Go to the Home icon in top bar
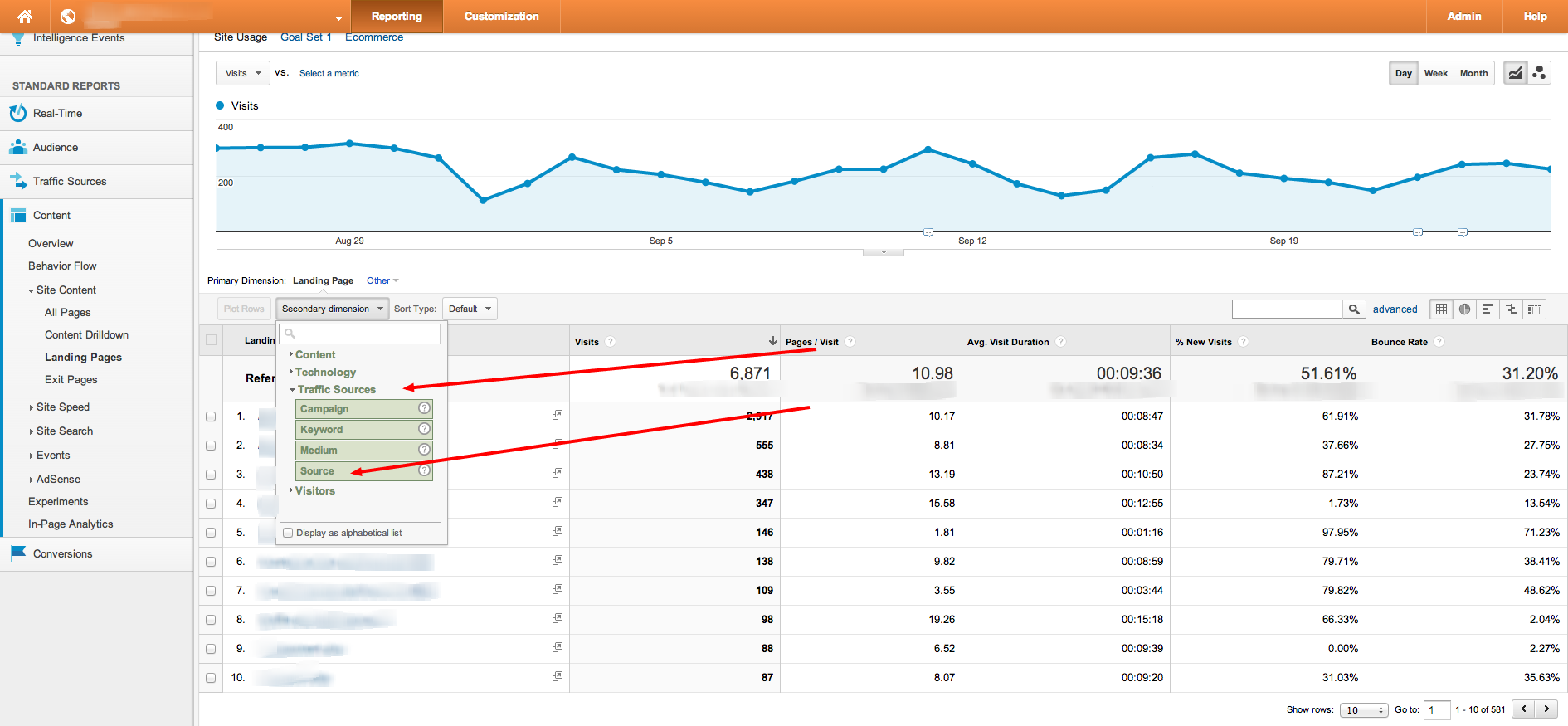The width and height of the screenshot is (1568, 726). (x=25, y=16)
